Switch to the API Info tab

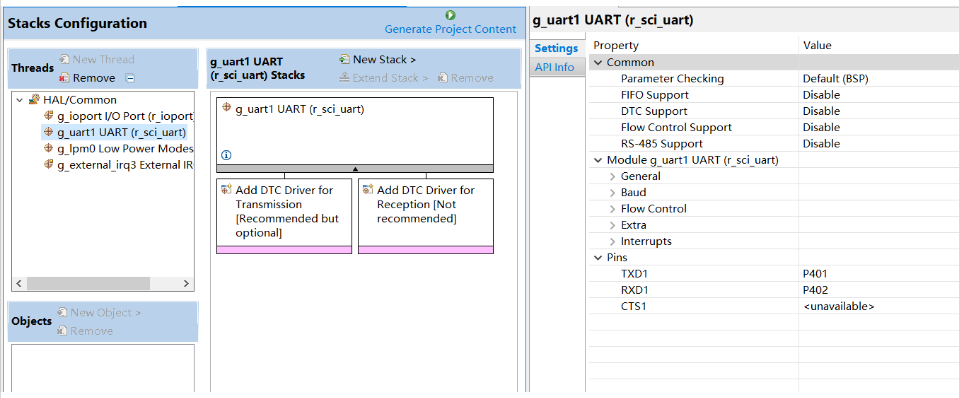tap(554, 67)
